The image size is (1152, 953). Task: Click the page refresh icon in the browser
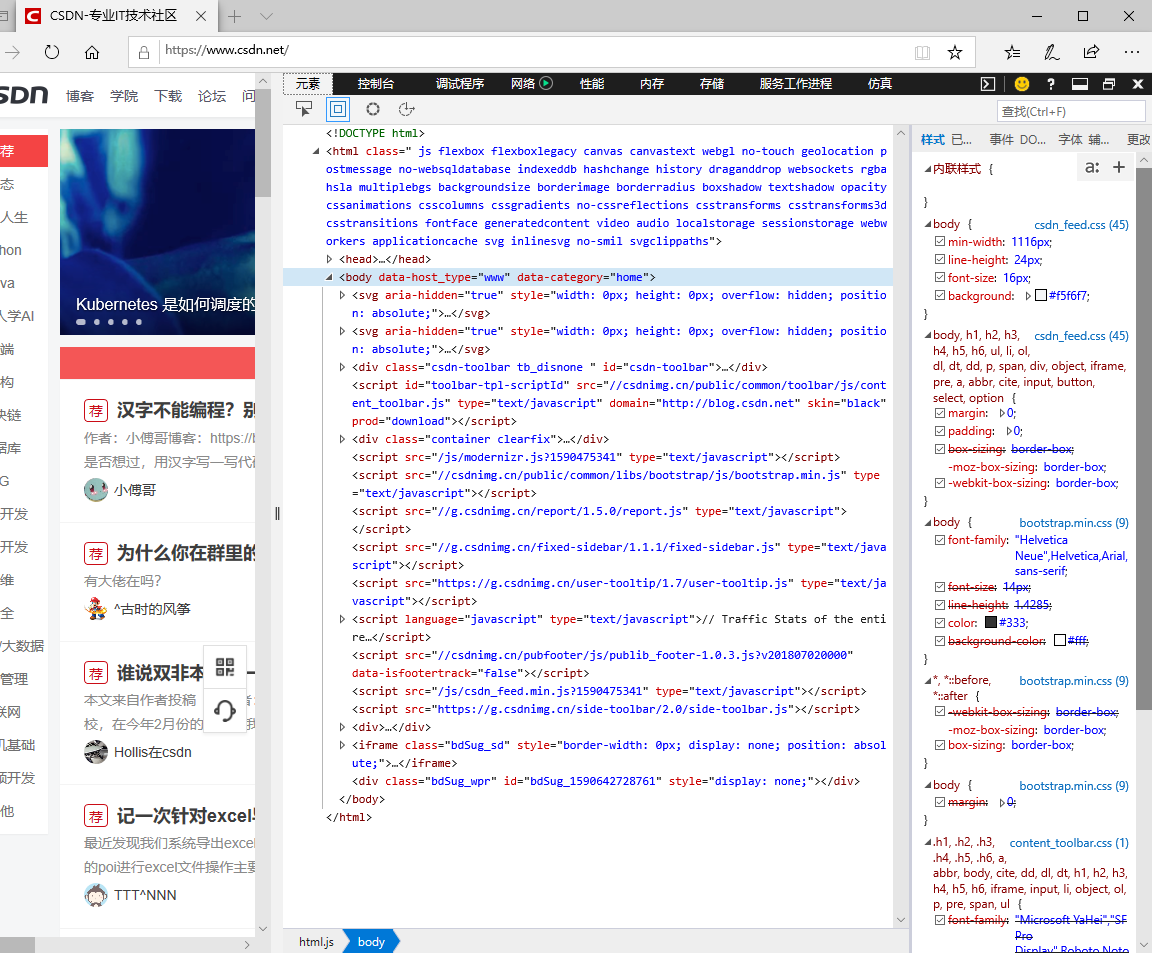[x=51, y=52]
